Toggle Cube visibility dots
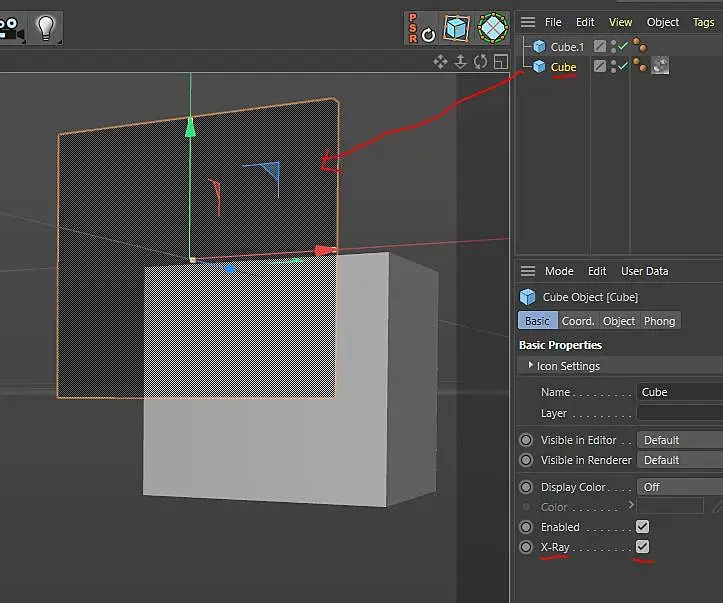This screenshot has width=723, height=603. 613,66
